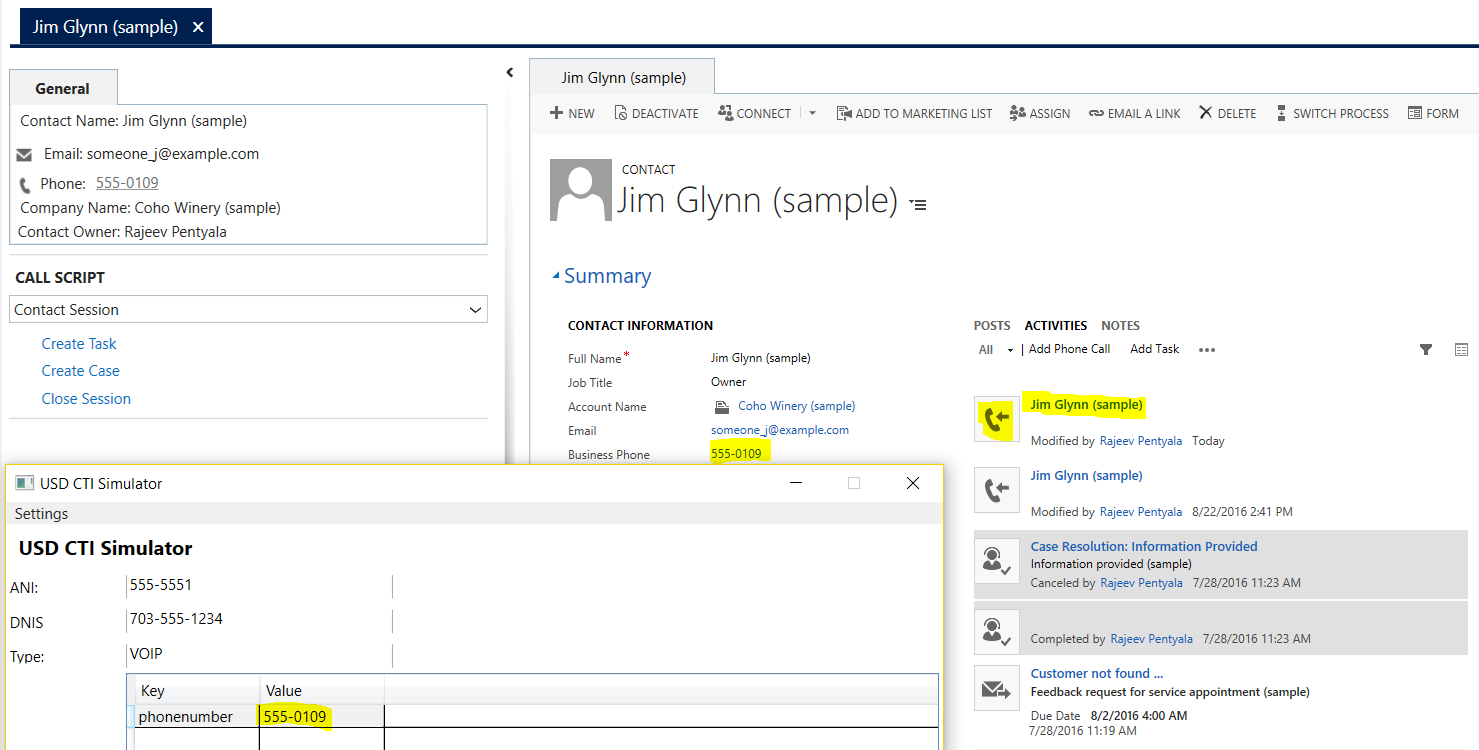Click the filter funnel icon in activities
The width and height of the screenshot is (1479, 750).
pyautogui.click(x=1426, y=350)
